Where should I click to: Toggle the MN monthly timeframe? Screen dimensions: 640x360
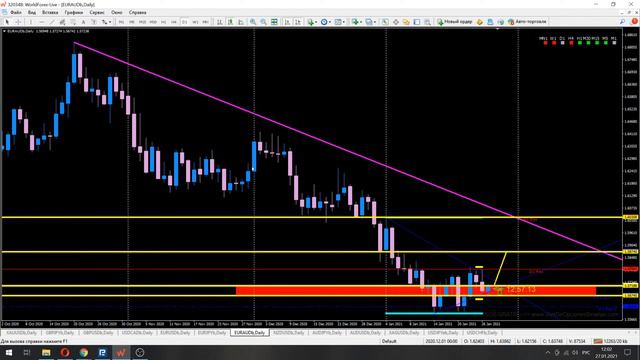tap(206, 22)
